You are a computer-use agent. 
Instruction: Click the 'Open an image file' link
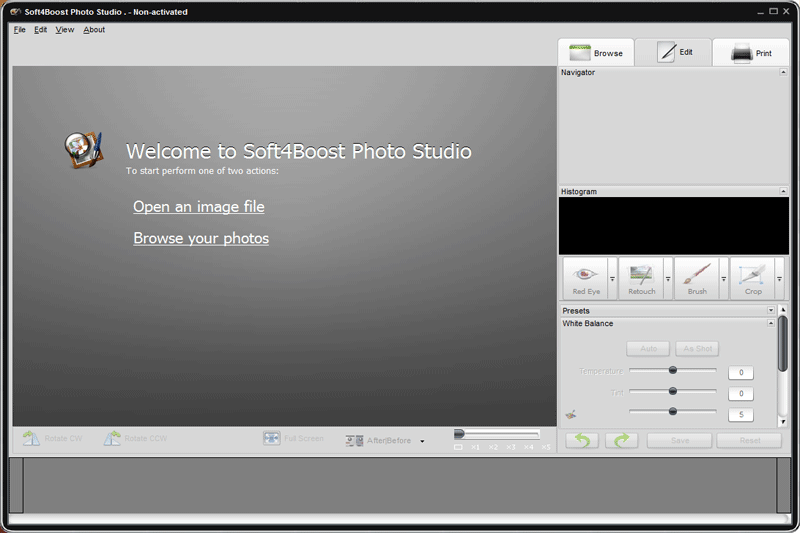[199, 207]
